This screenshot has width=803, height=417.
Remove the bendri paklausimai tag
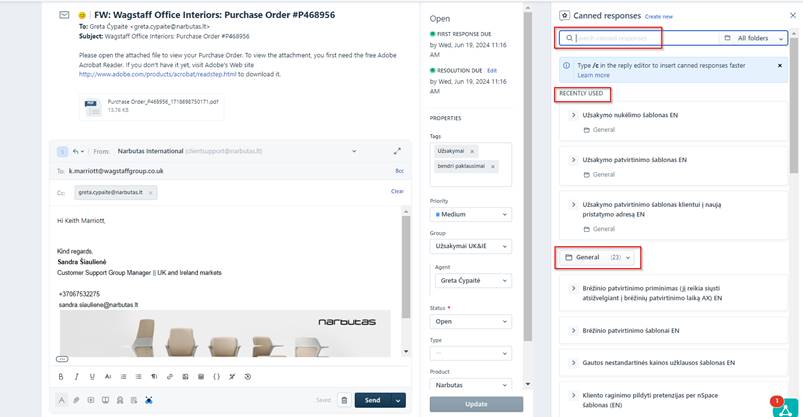coord(493,166)
